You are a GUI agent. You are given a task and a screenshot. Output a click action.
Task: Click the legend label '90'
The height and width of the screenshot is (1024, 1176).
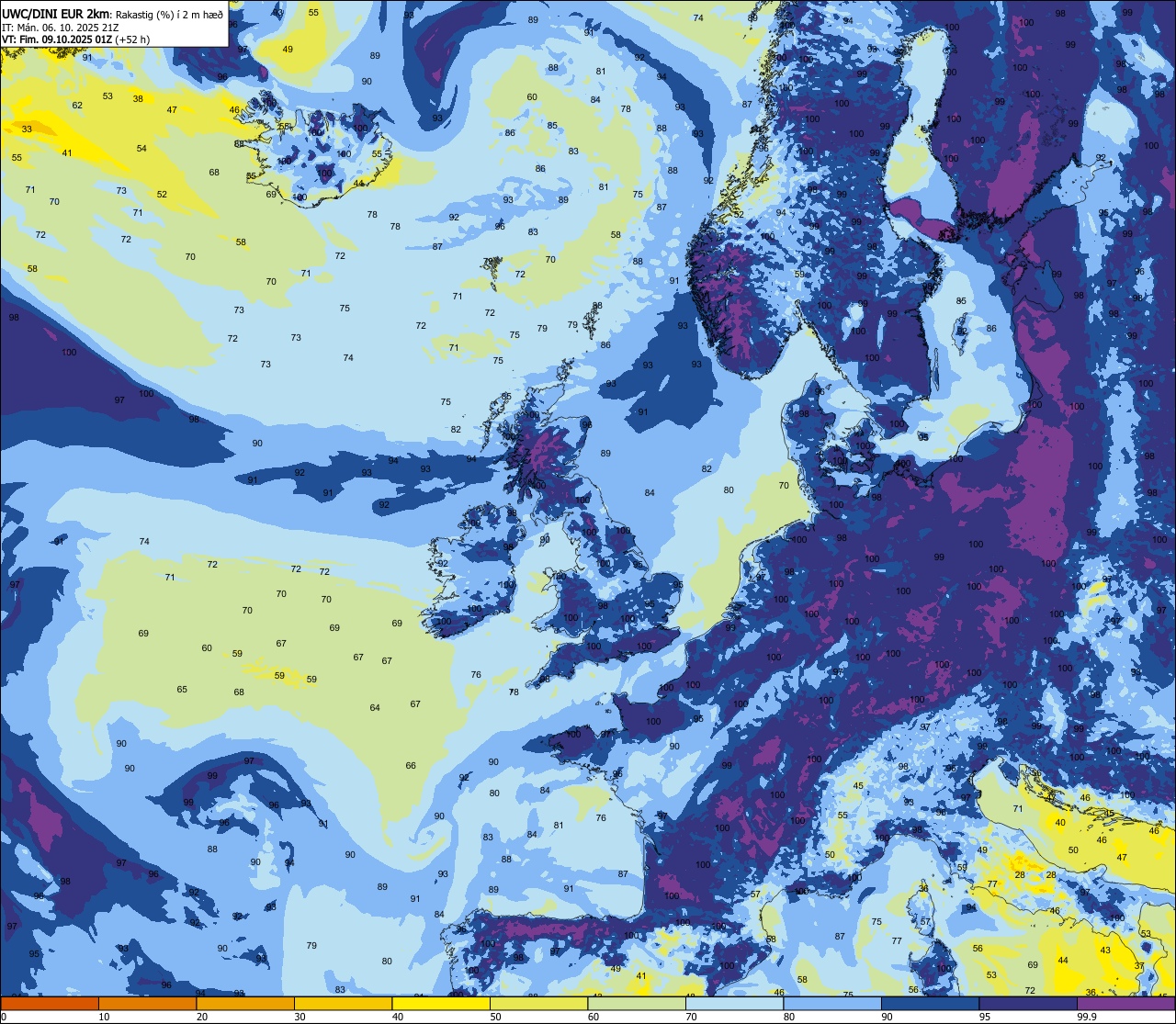(887, 1017)
